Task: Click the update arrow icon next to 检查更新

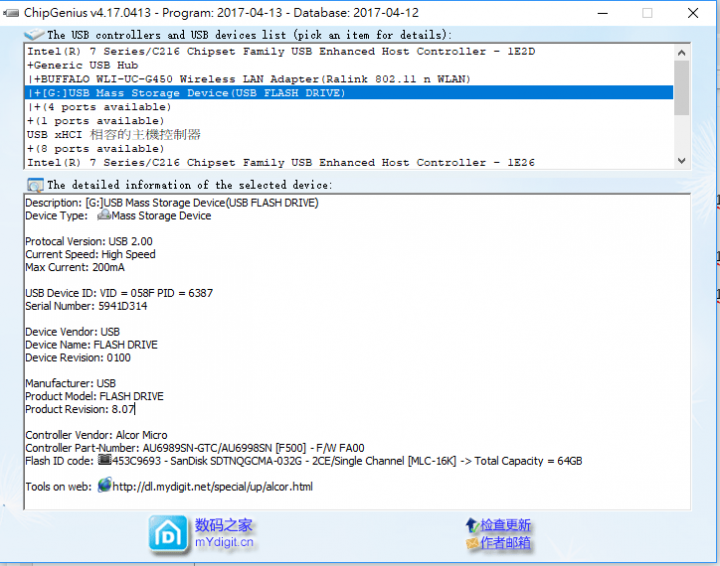Action: pyautogui.click(x=472, y=525)
